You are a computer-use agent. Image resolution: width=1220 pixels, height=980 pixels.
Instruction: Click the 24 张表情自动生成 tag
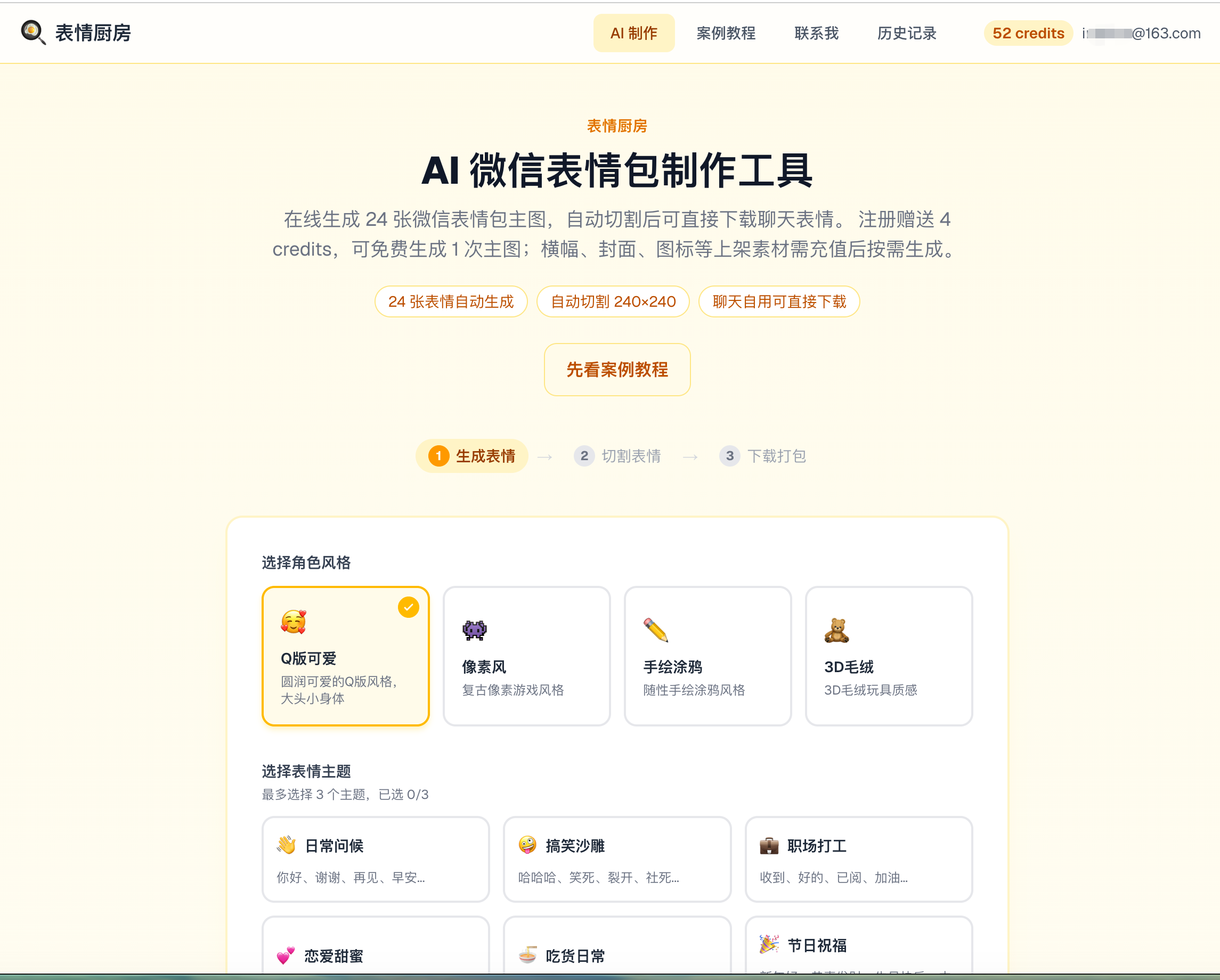[x=451, y=301]
